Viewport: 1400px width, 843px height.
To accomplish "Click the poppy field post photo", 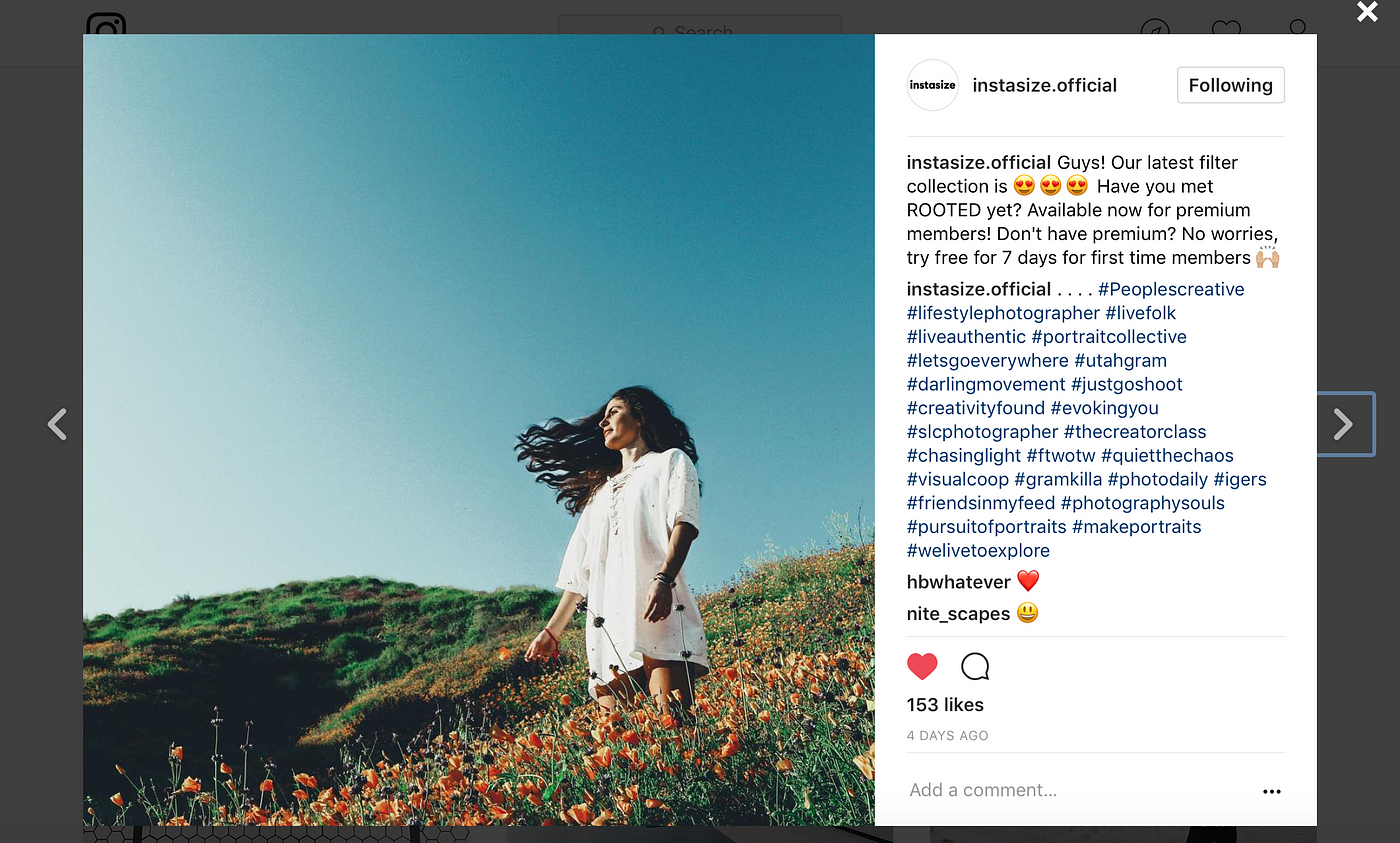I will tap(479, 430).
